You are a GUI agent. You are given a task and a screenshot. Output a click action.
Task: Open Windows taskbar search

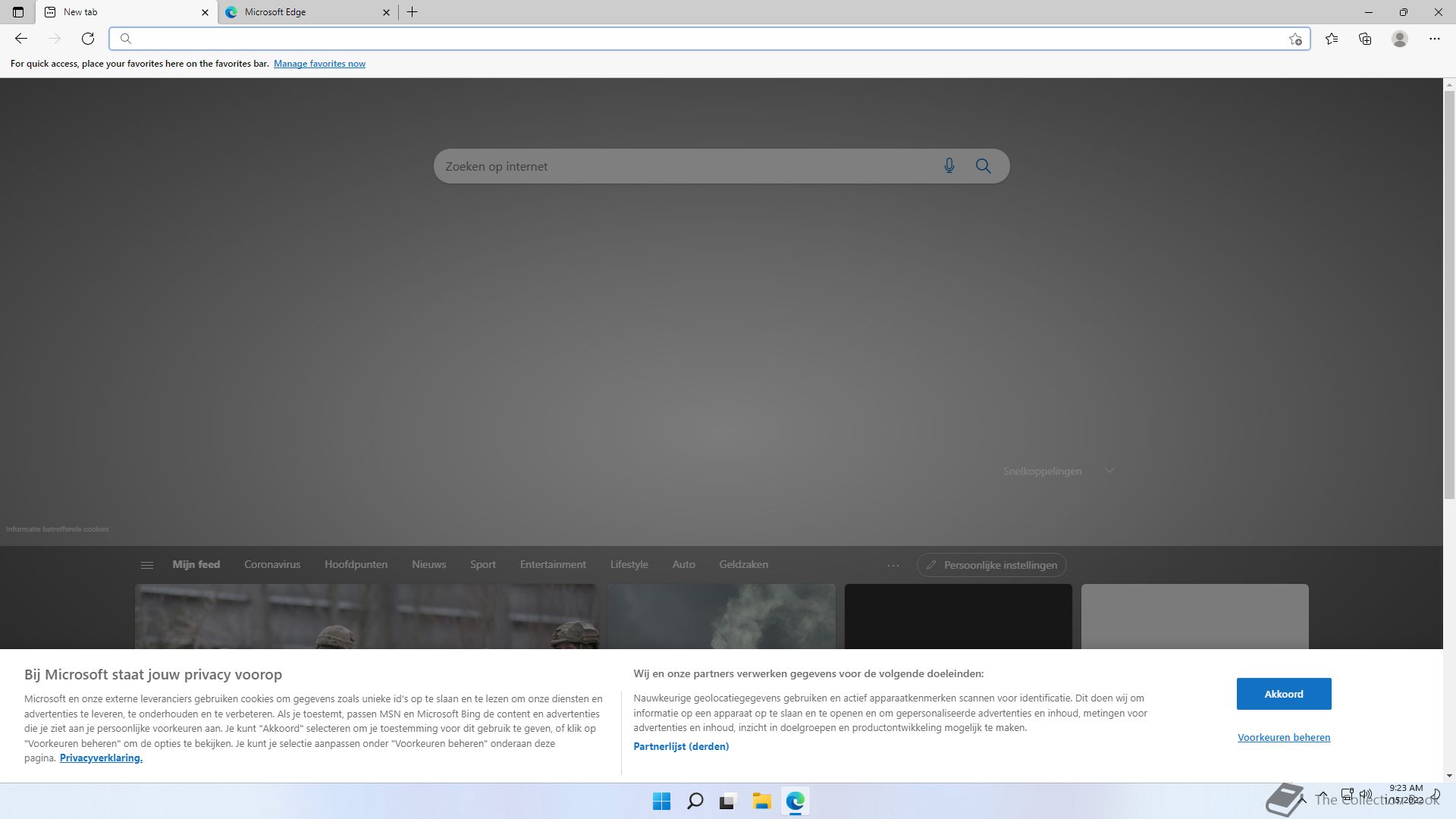tap(695, 801)
